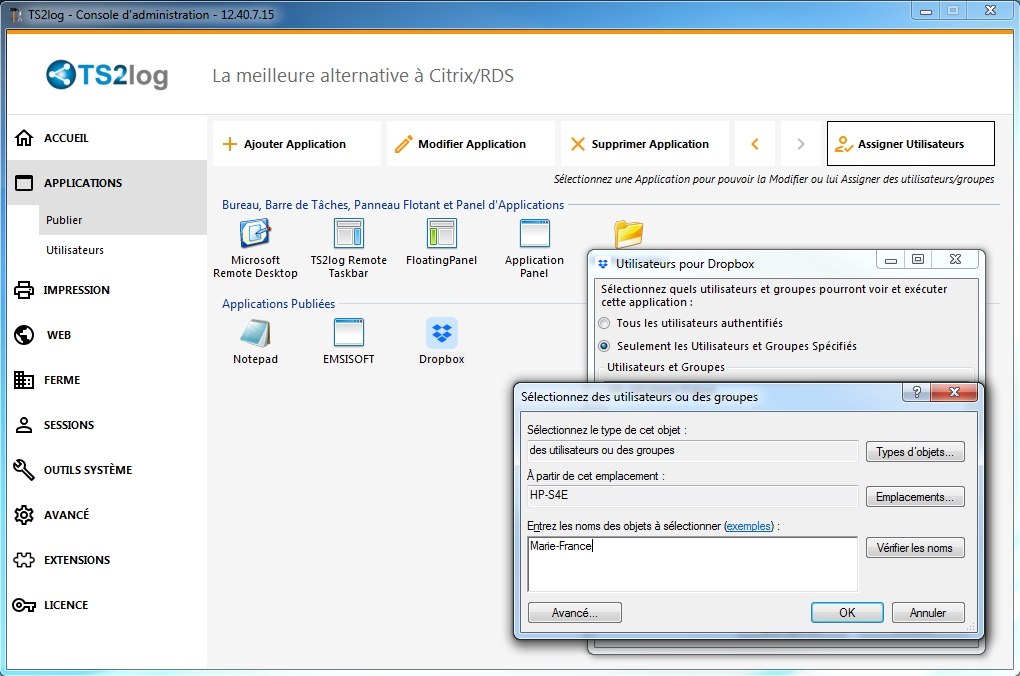The image size is (1020, 676).
Task: Select the Publier submenu item
Action: pos(122,220)
